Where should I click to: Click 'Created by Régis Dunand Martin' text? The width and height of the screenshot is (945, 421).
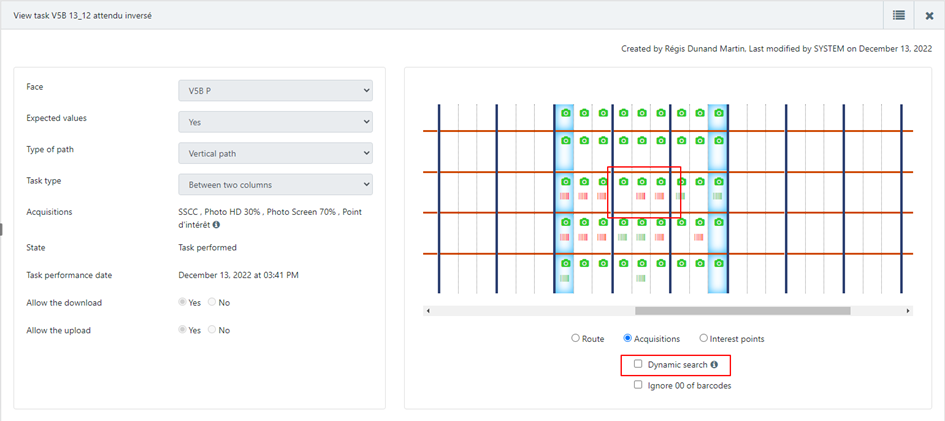click(x=683, y=49)
